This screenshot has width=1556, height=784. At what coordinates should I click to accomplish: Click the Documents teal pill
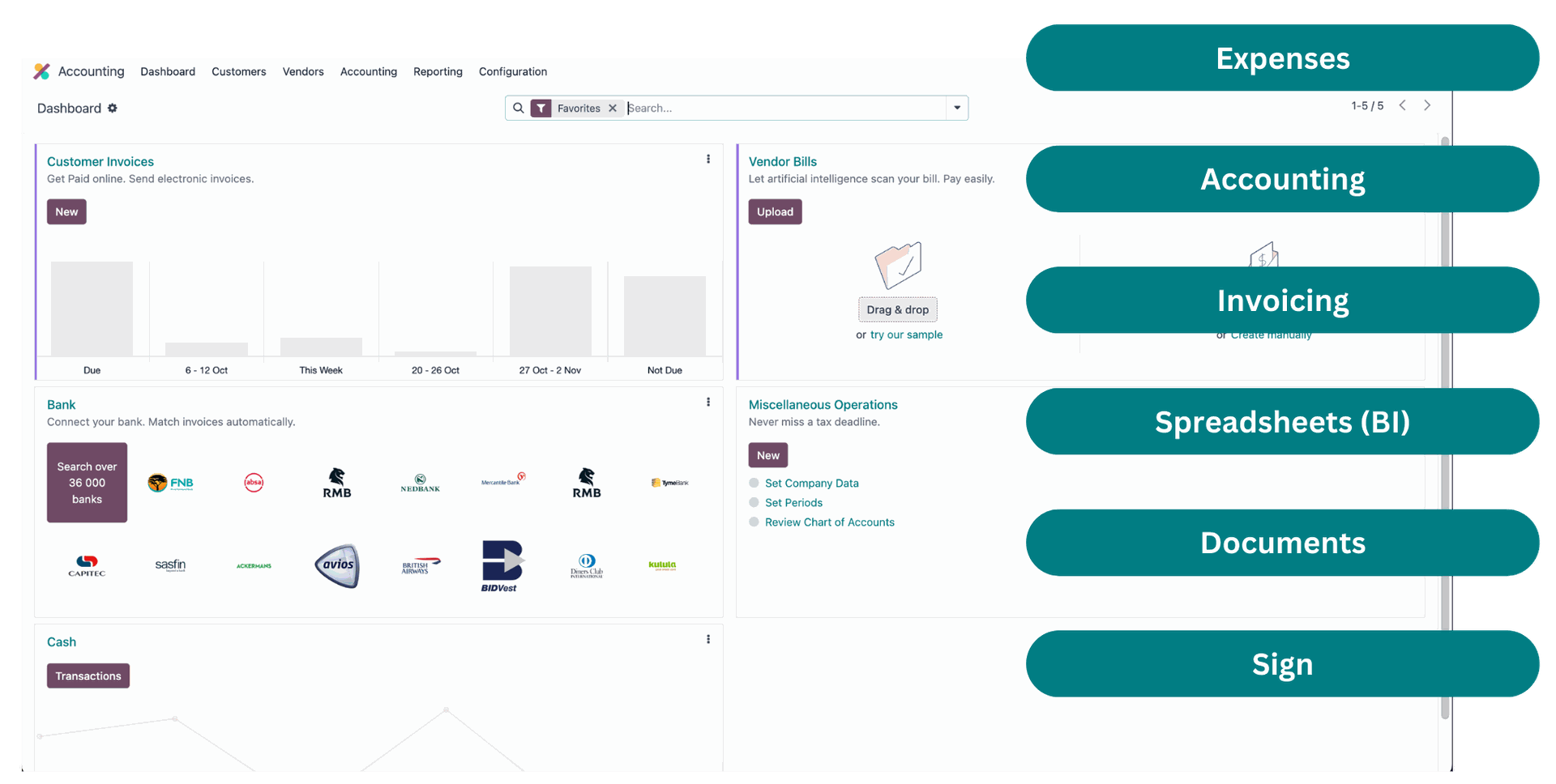coord(1282,543)
